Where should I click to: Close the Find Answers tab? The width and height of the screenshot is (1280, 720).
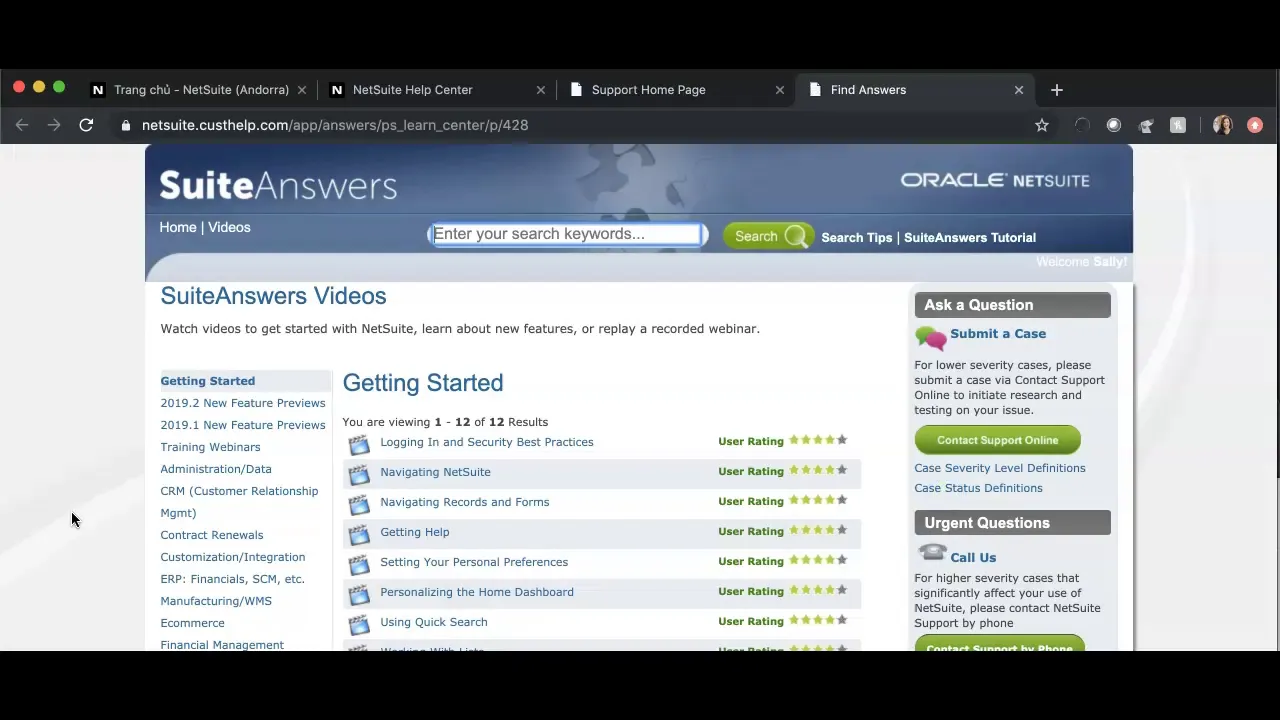pos(1019,90)
